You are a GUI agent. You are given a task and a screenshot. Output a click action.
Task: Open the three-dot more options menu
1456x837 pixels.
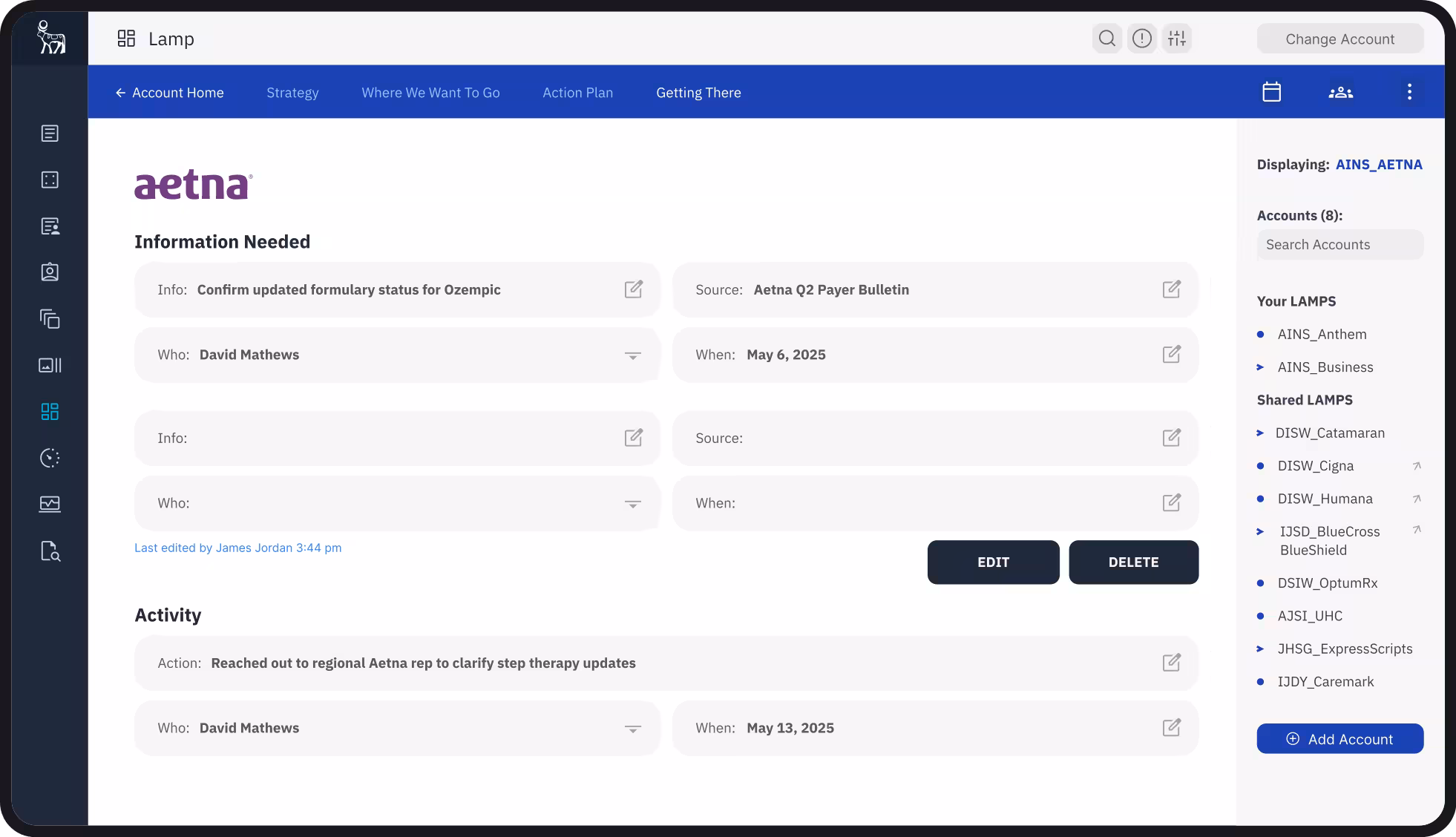pos(1409,92)
